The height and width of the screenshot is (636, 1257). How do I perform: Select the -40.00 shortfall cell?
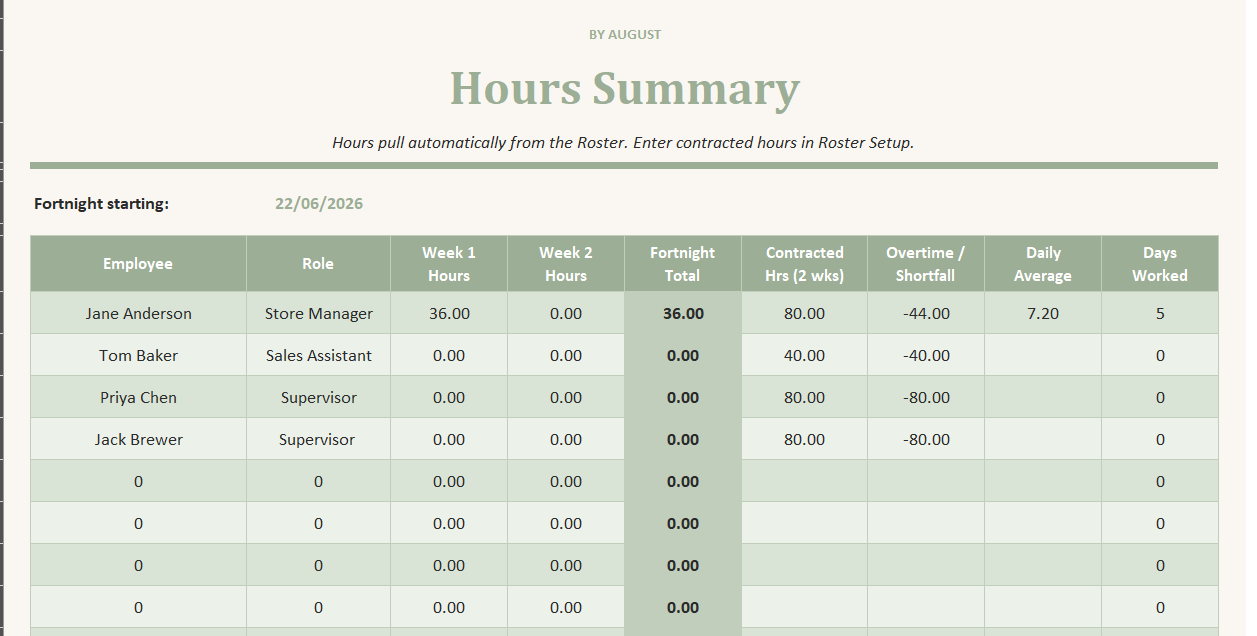pyautogui.click(x=926, y=355)
